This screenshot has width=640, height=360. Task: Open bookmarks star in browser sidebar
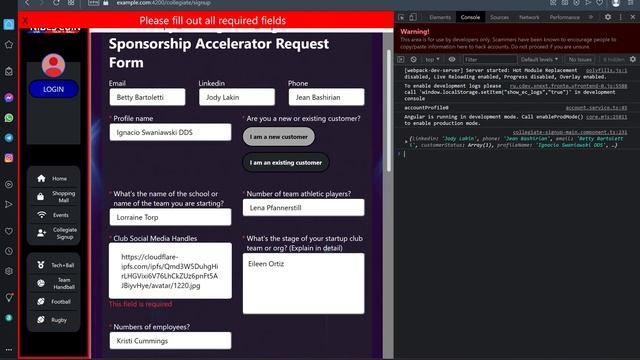9,44
